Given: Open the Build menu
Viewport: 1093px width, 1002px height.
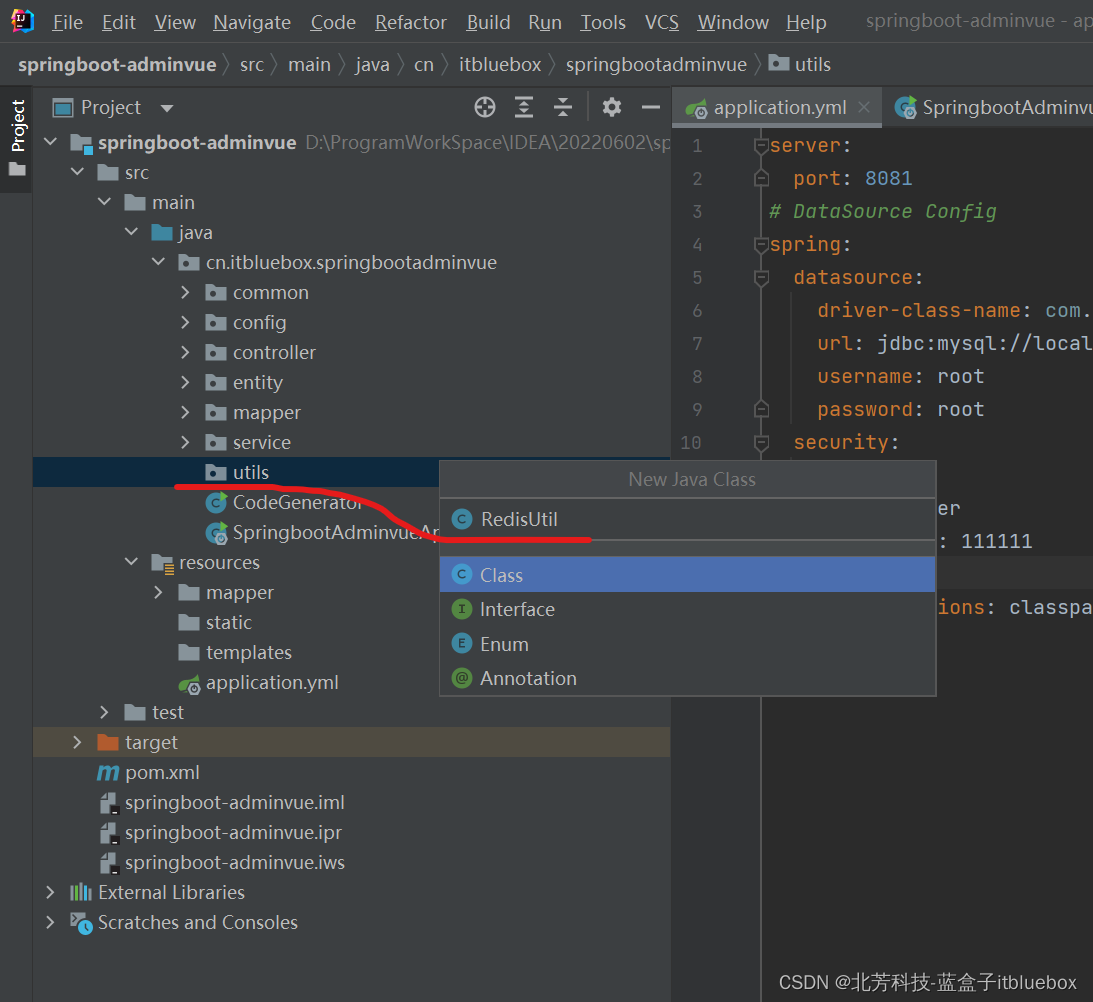Looking at the screenshot, I should [x=488, y=22].
